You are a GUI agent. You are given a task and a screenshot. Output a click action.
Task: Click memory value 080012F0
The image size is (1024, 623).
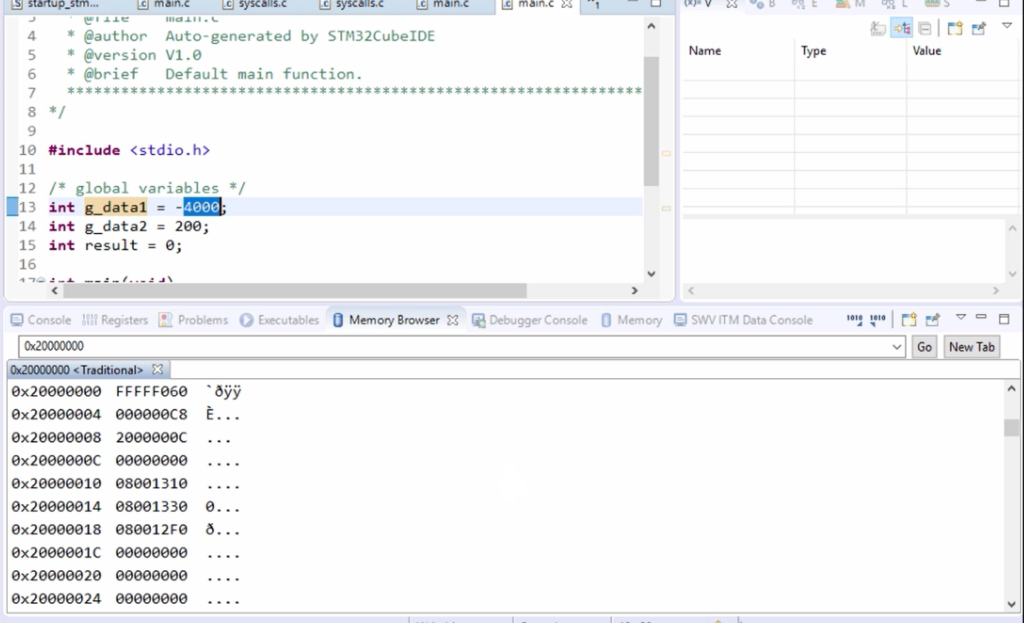pos(152,529)
